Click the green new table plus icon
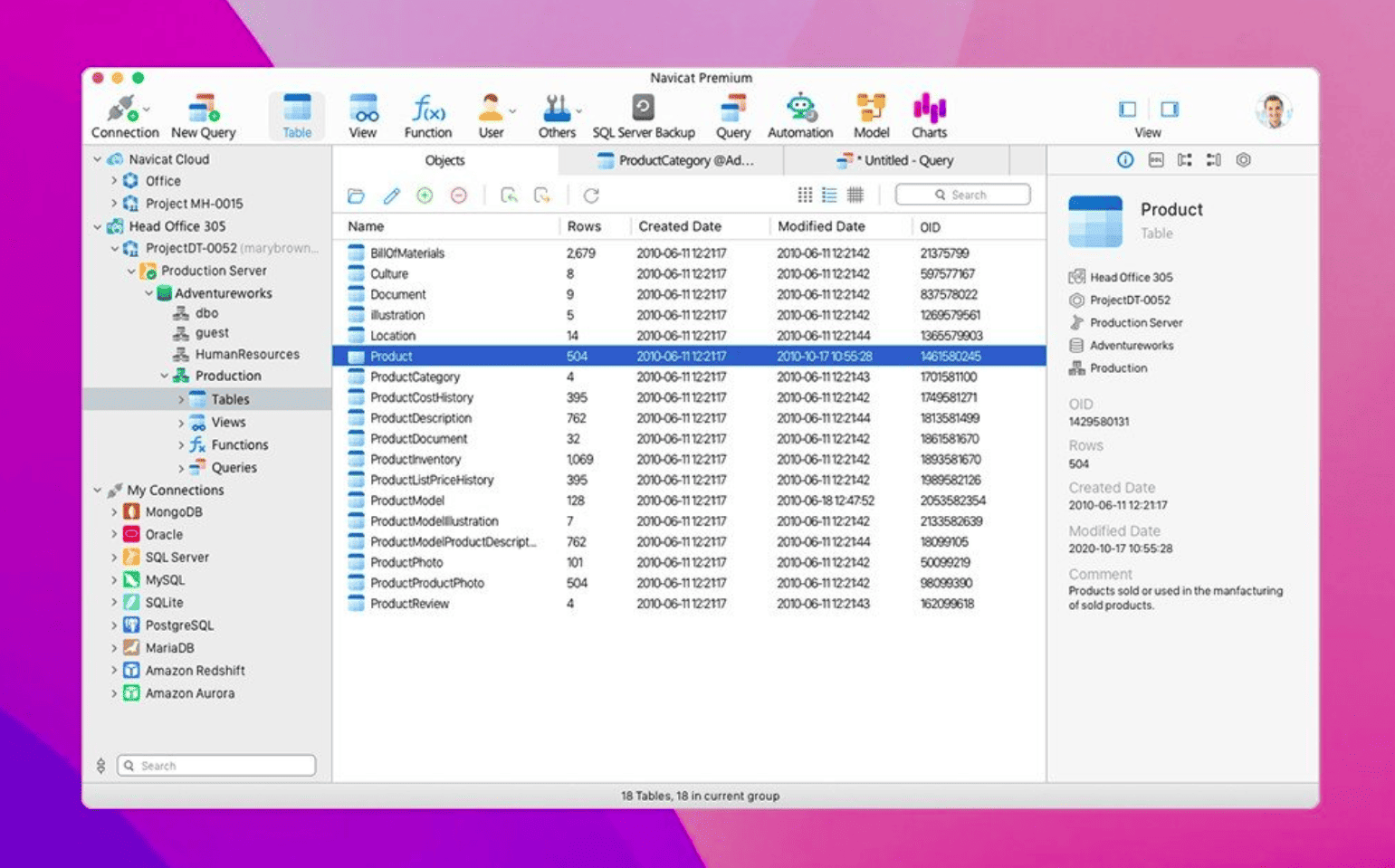The width and height of the screenshot is (1395, 868). (425, 196)
